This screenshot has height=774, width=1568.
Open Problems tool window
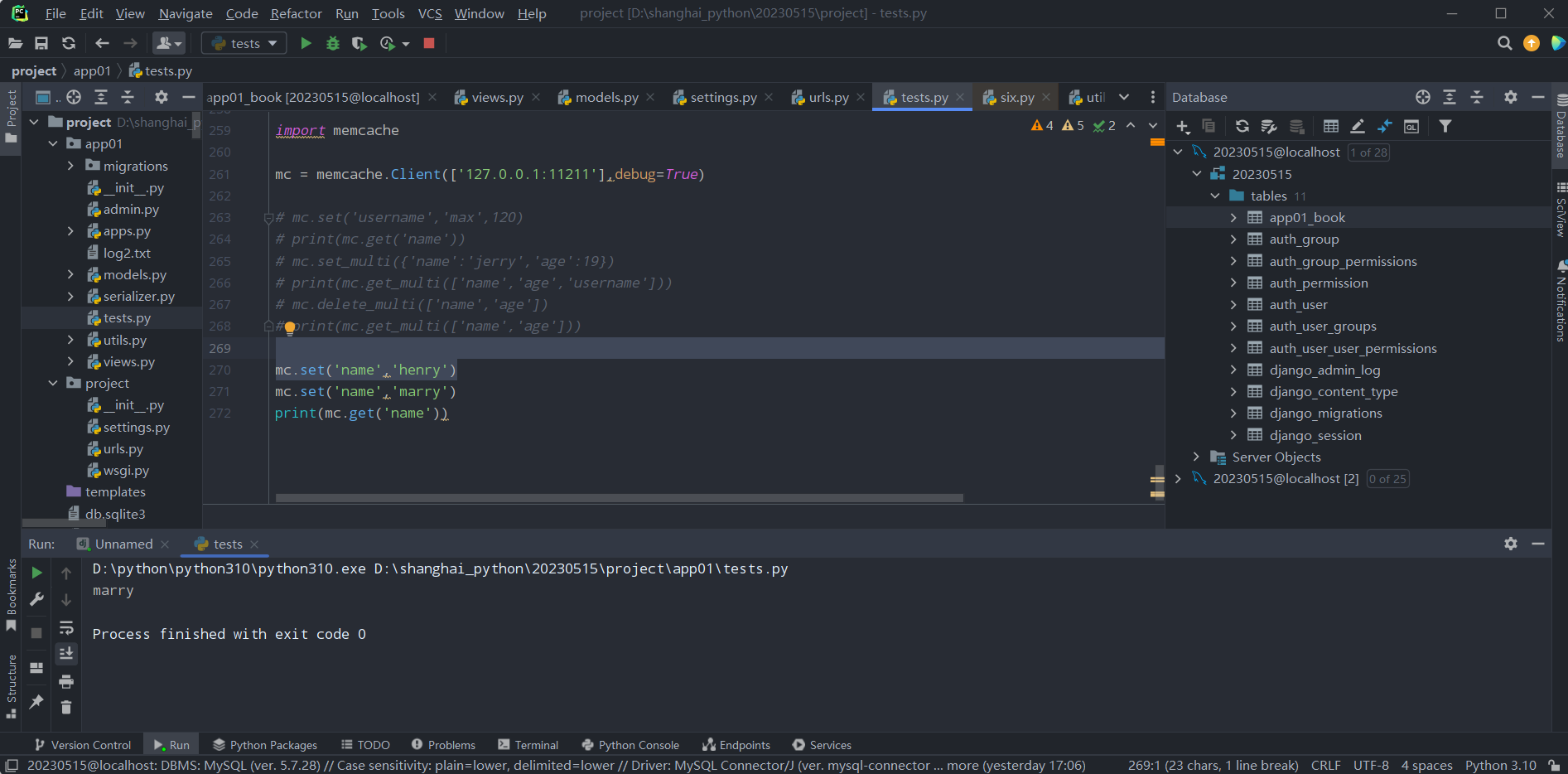[444, 744]
